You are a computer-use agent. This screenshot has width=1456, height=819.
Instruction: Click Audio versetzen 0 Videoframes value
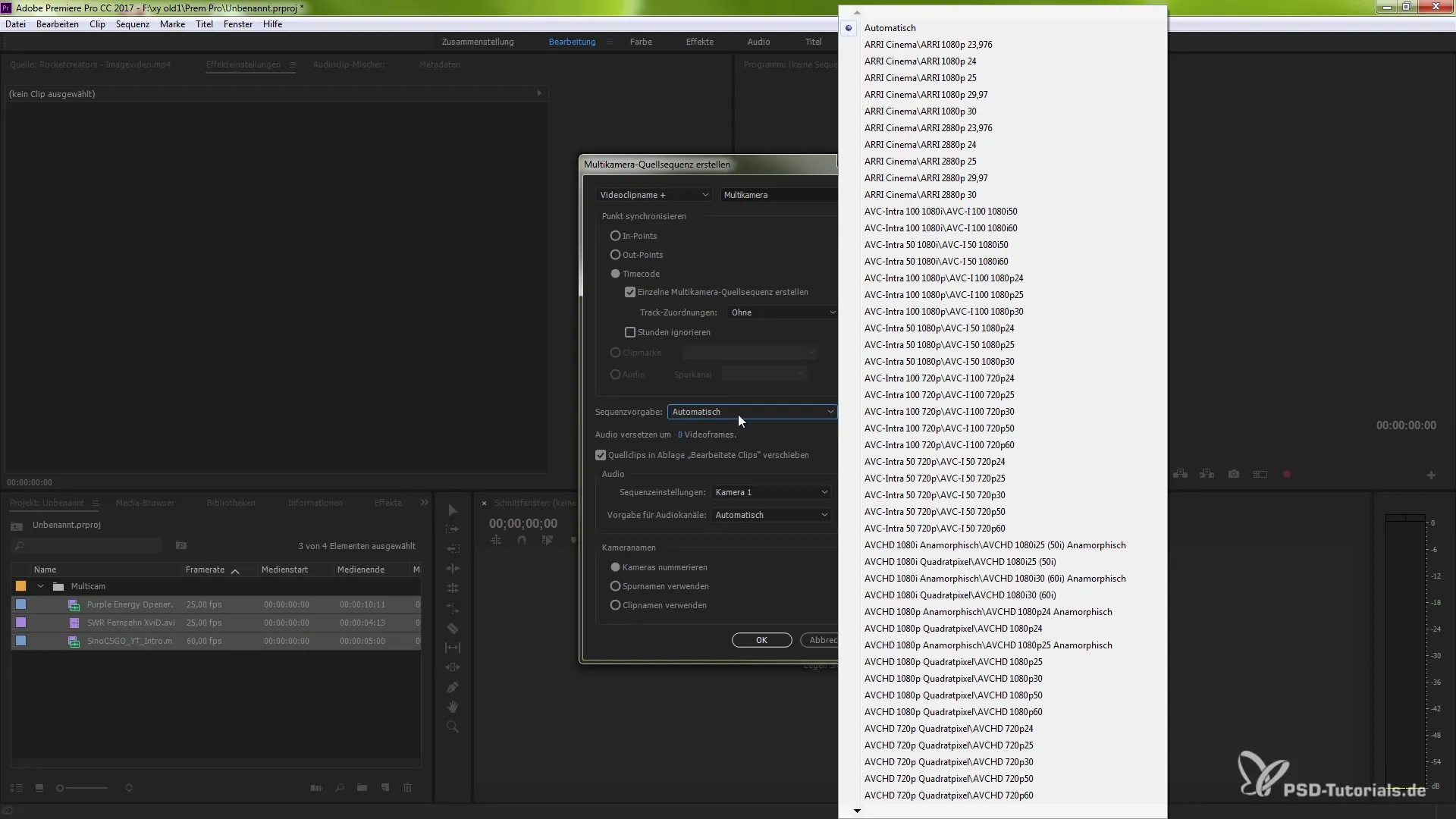point(680,435)
